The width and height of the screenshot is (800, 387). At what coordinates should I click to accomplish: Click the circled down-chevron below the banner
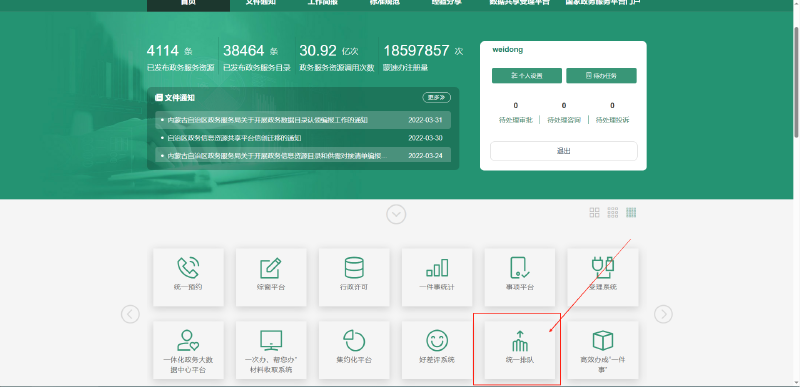tap(396, 214)
